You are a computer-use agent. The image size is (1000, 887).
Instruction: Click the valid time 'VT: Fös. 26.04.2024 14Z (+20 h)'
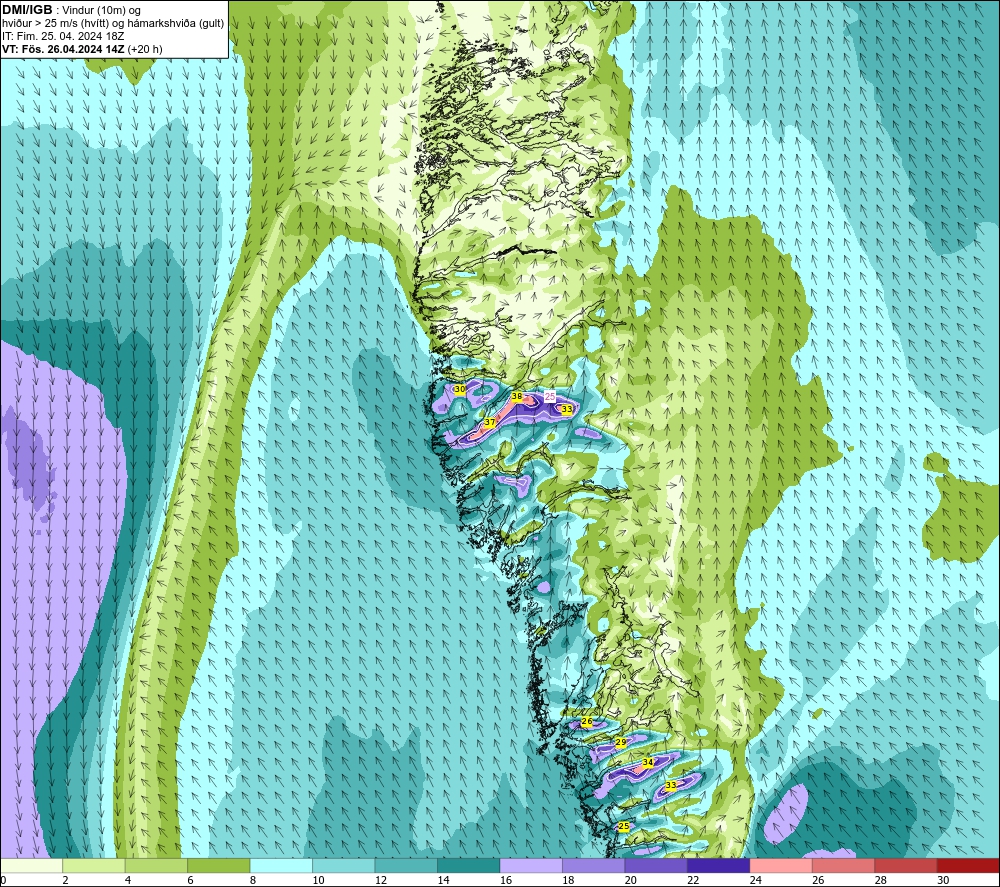pos(82,48)
